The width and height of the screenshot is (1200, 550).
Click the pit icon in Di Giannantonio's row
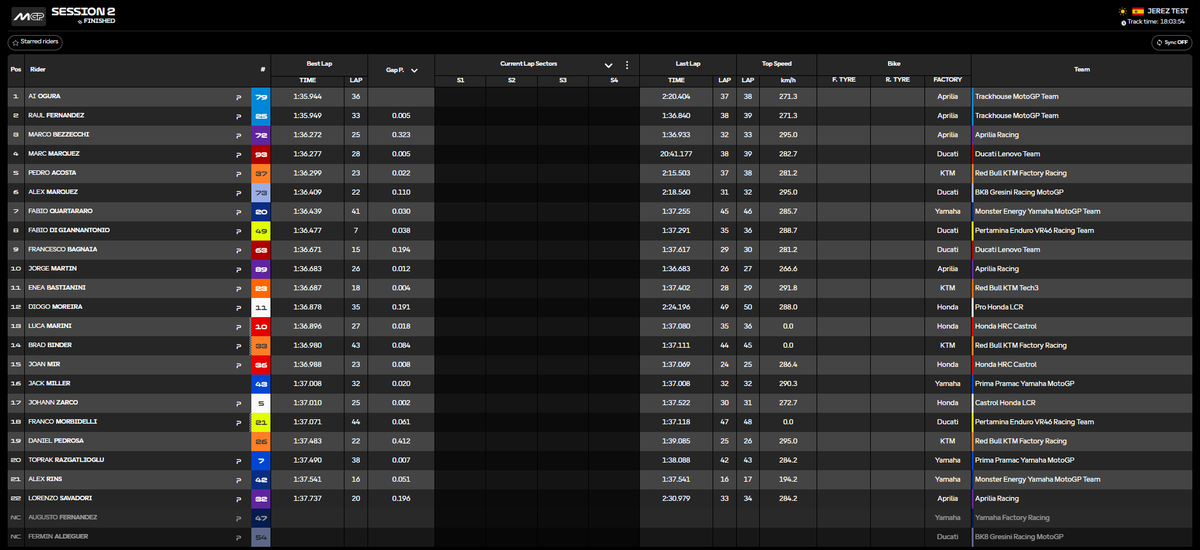point(238,231)
